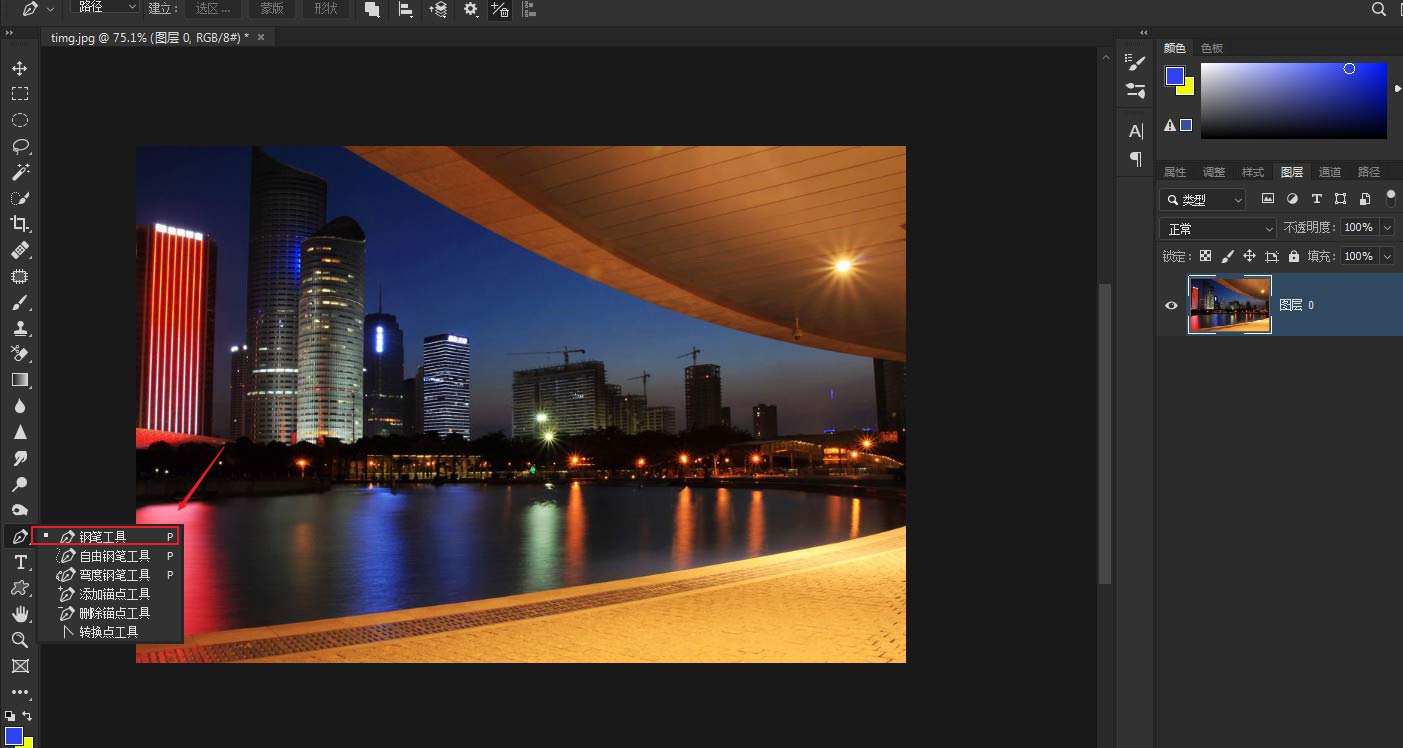Toggle type layer filter
This screenshot has width=1403, height=748.
pyautogui.click(x=1316, y=199)
